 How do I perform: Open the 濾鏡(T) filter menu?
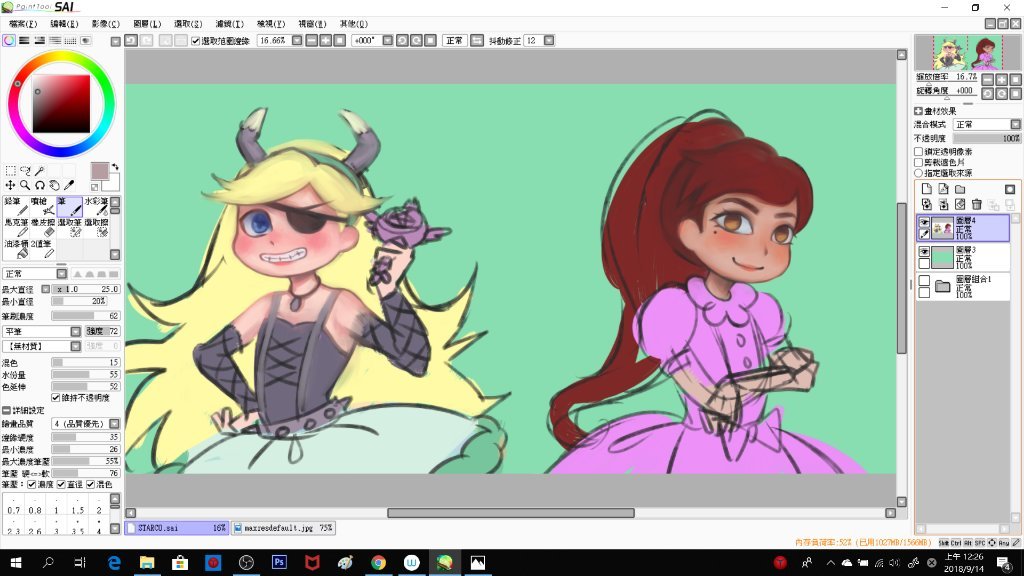click(230, 24)
